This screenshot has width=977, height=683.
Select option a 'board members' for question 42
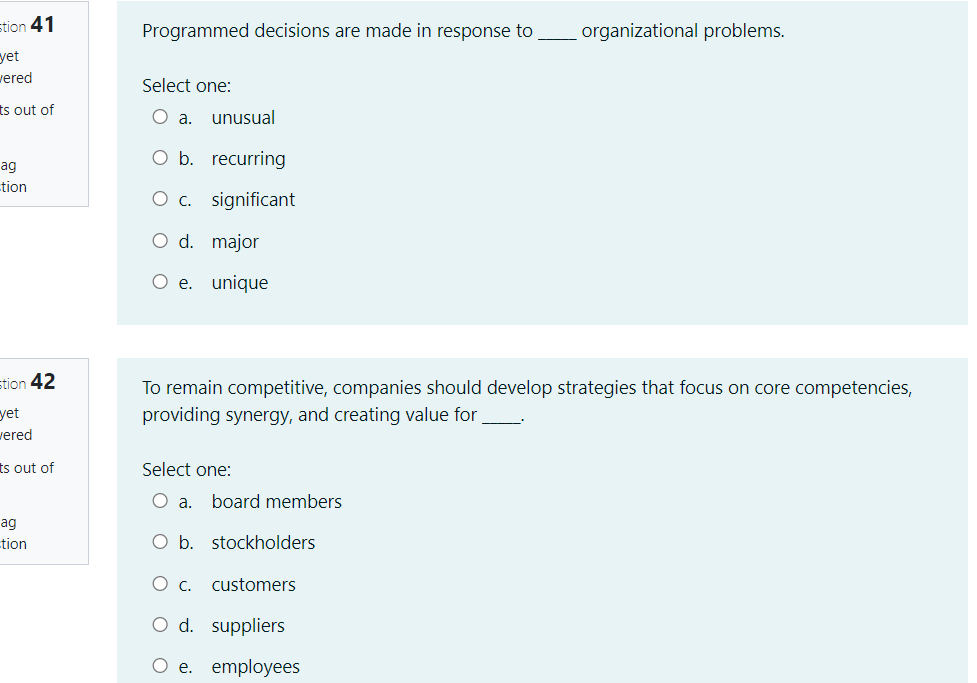160,500
